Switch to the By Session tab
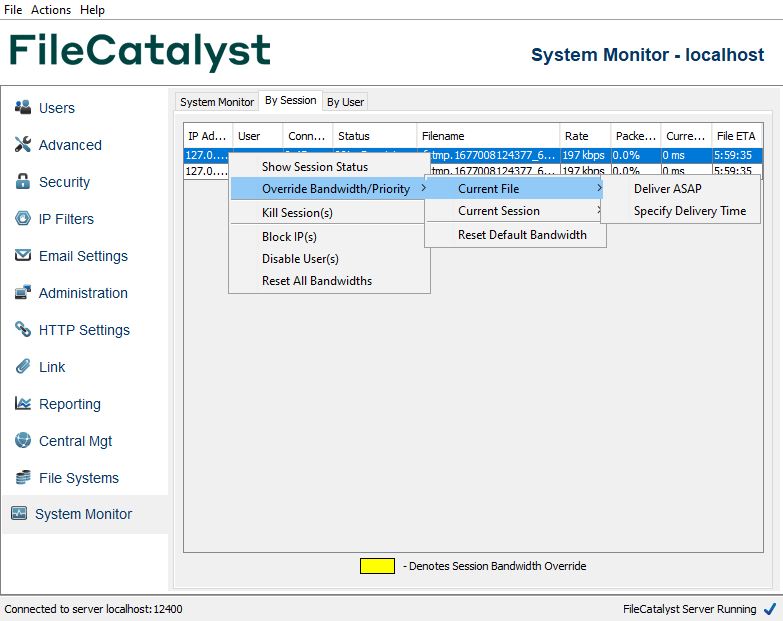 pyautogui.click(x=291, y=100)
